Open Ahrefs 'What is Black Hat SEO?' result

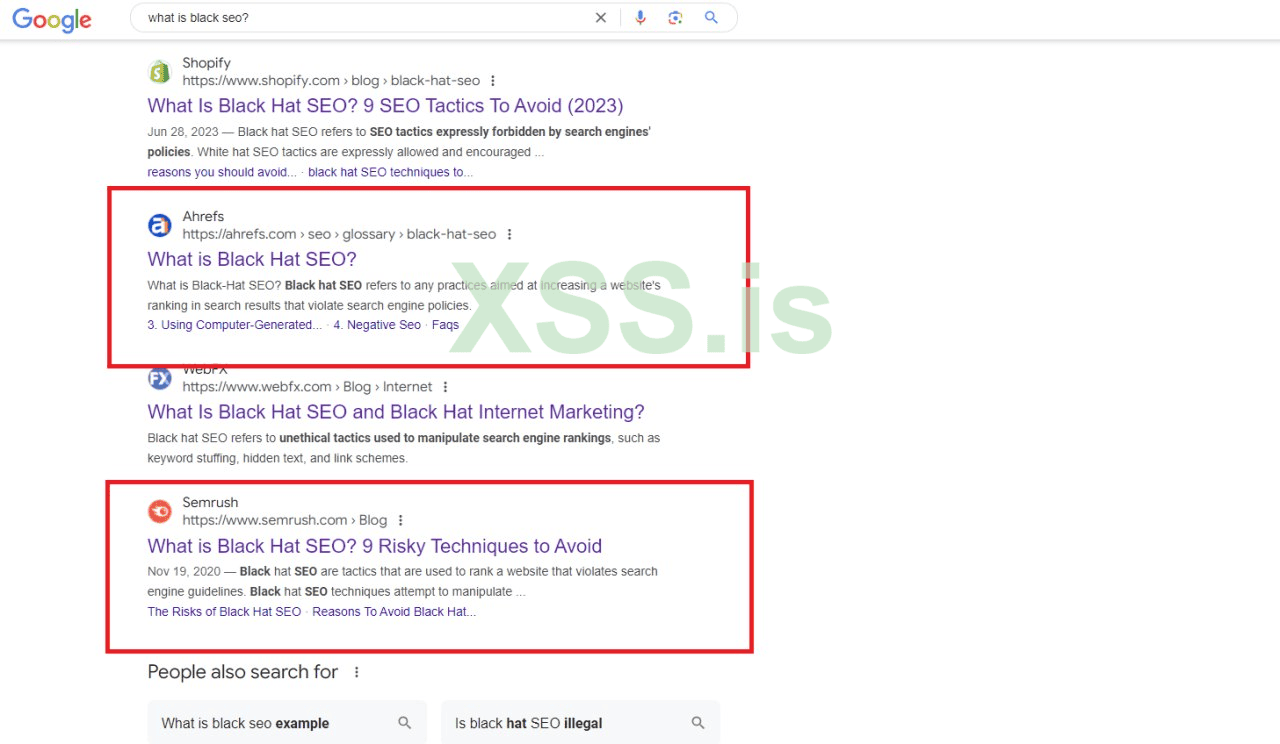pos(252,260)
